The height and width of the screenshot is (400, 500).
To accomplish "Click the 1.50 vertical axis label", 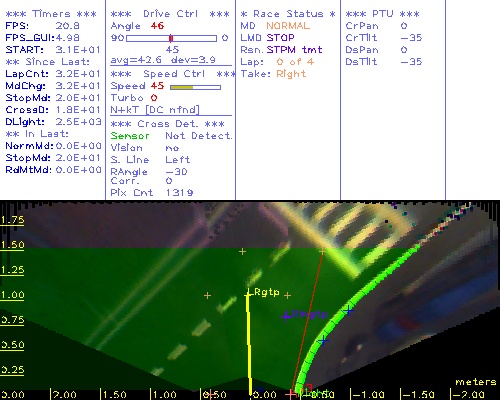I will [x=12, y=245].
